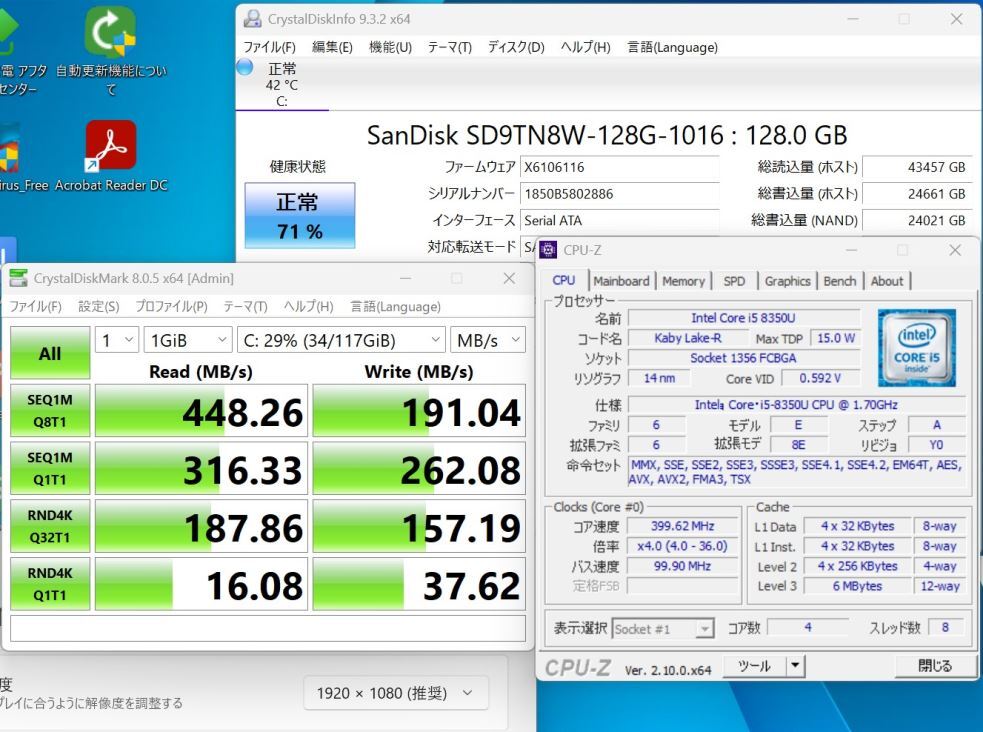The height and width of the screenshot is (732, 983).
Task: Click the Intel Core i5 inside logo
Action: pyautogui.click(x=916, y=348)
